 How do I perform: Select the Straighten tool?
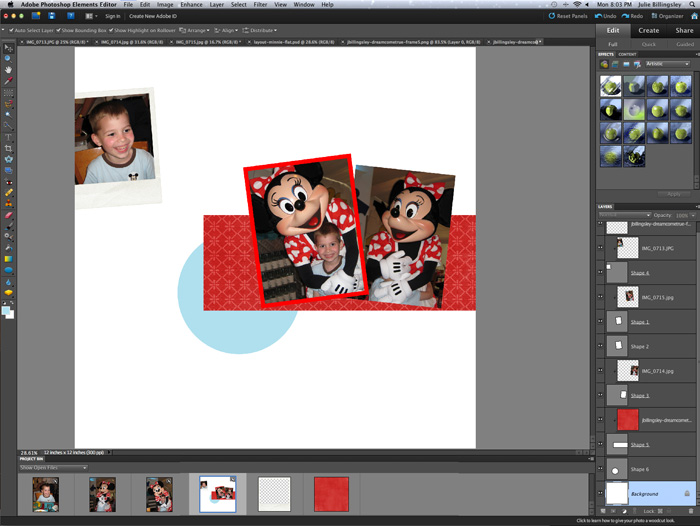(x=8, y=171)
